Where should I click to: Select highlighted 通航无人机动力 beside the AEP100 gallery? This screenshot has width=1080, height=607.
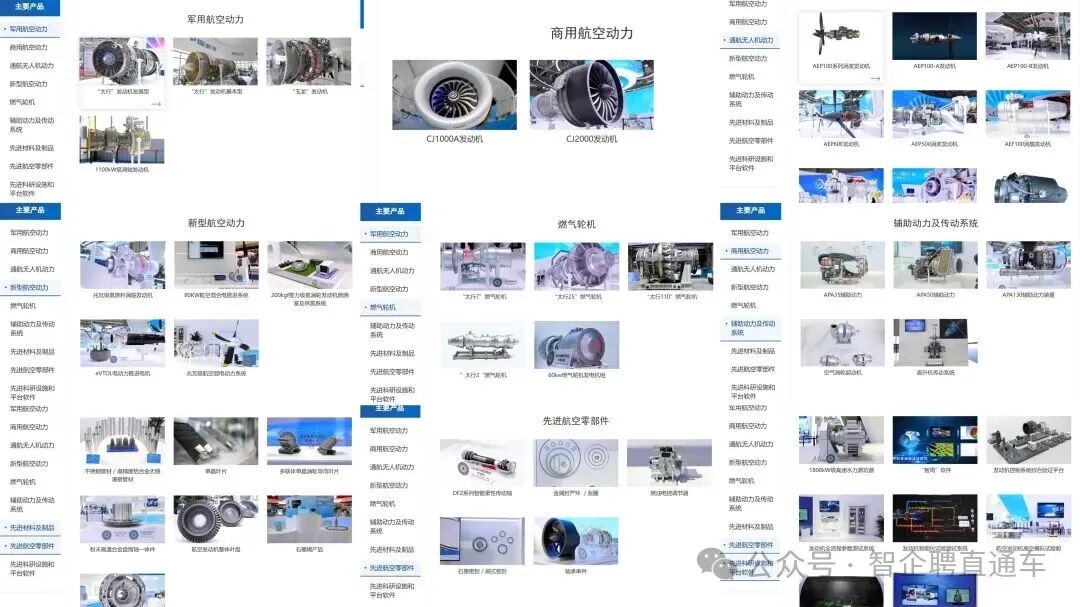pos(751,40)
